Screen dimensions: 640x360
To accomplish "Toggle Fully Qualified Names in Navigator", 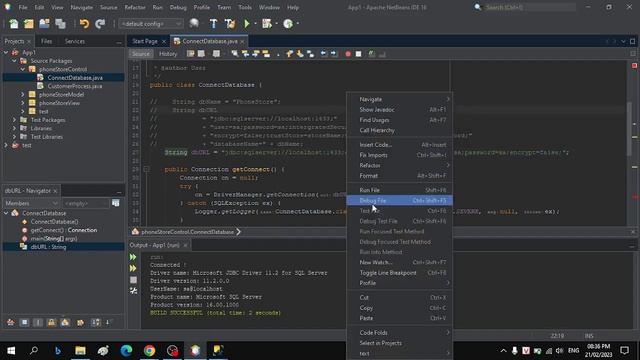I will (x=80, y=322).
